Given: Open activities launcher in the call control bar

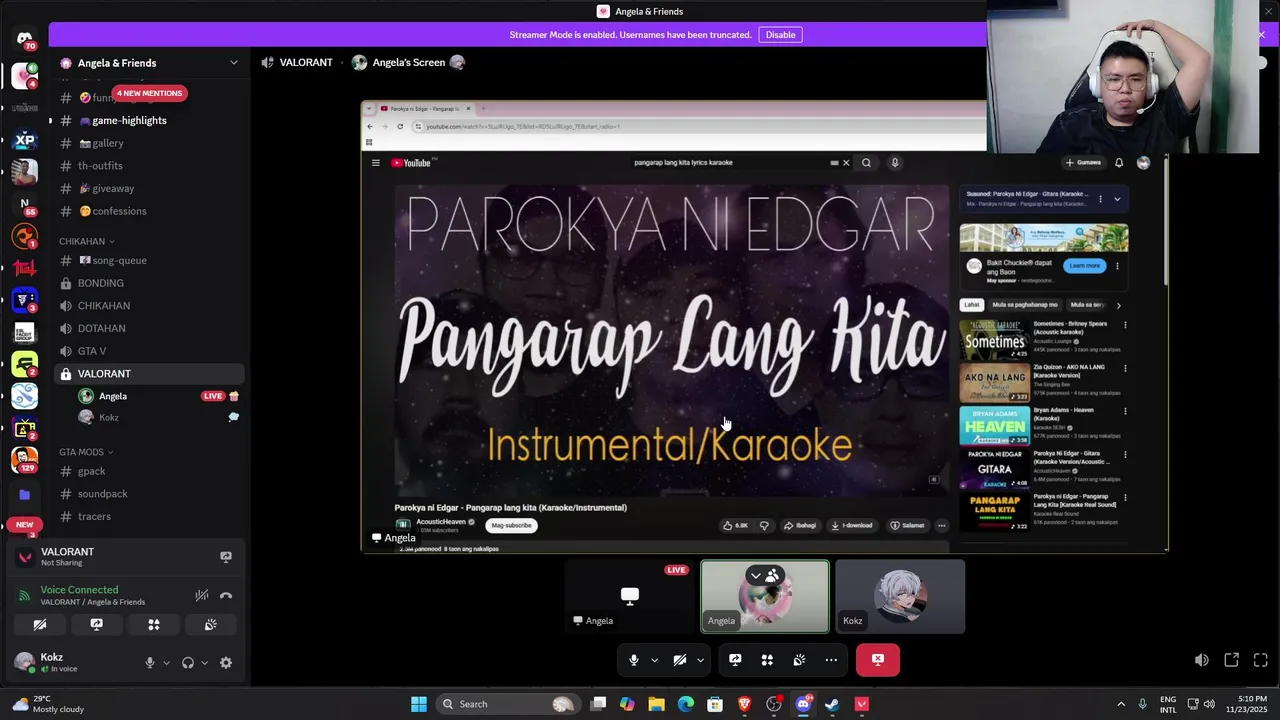Looking at the screenshot, I should 767,660.
